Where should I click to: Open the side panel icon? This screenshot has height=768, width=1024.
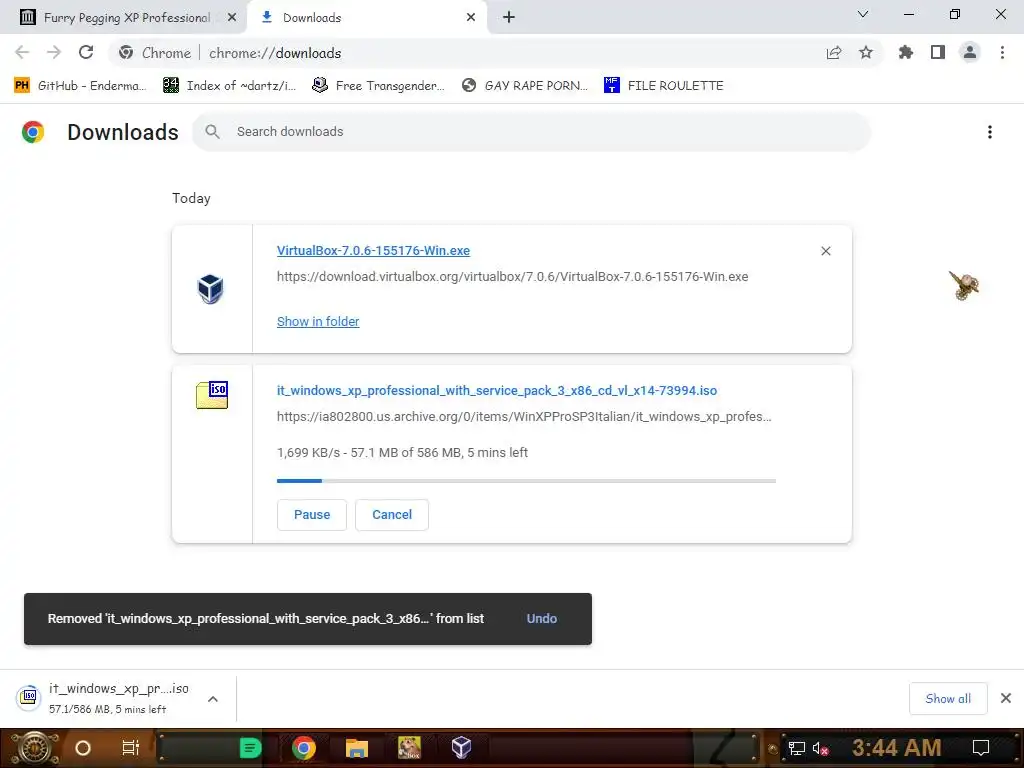click(x=938, y=52)
